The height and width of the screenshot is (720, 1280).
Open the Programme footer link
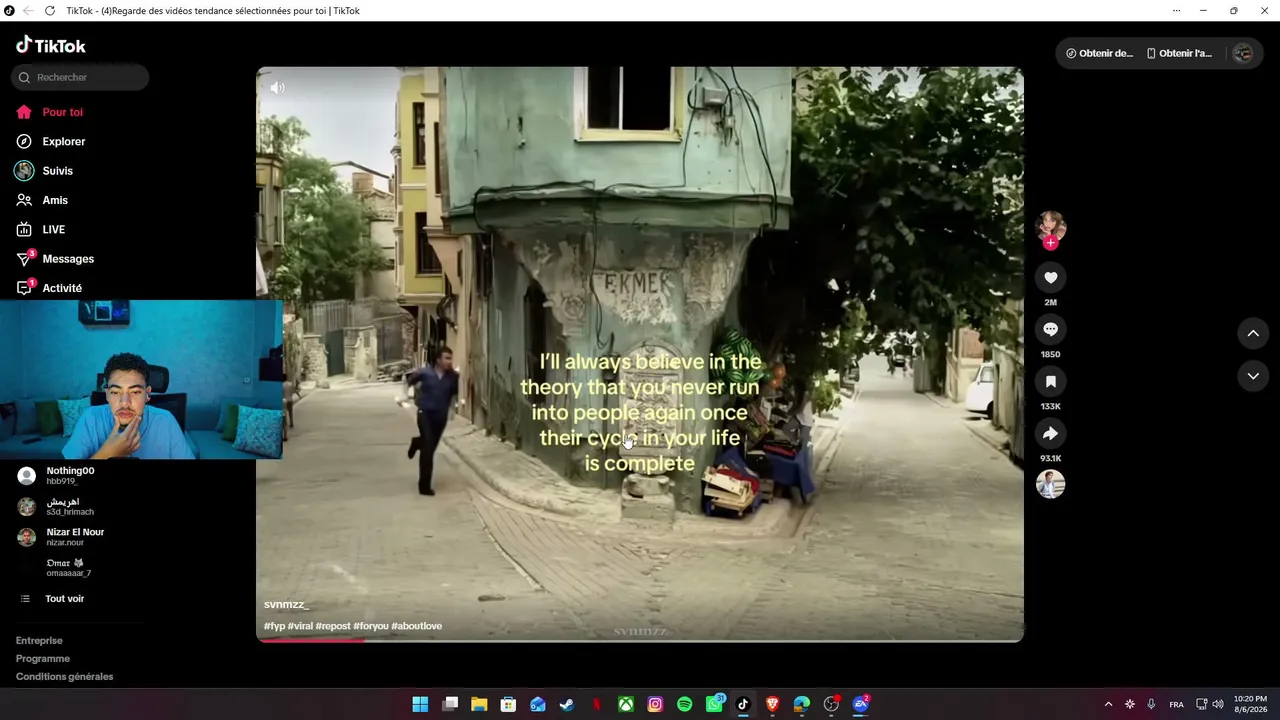coord(43,659)
